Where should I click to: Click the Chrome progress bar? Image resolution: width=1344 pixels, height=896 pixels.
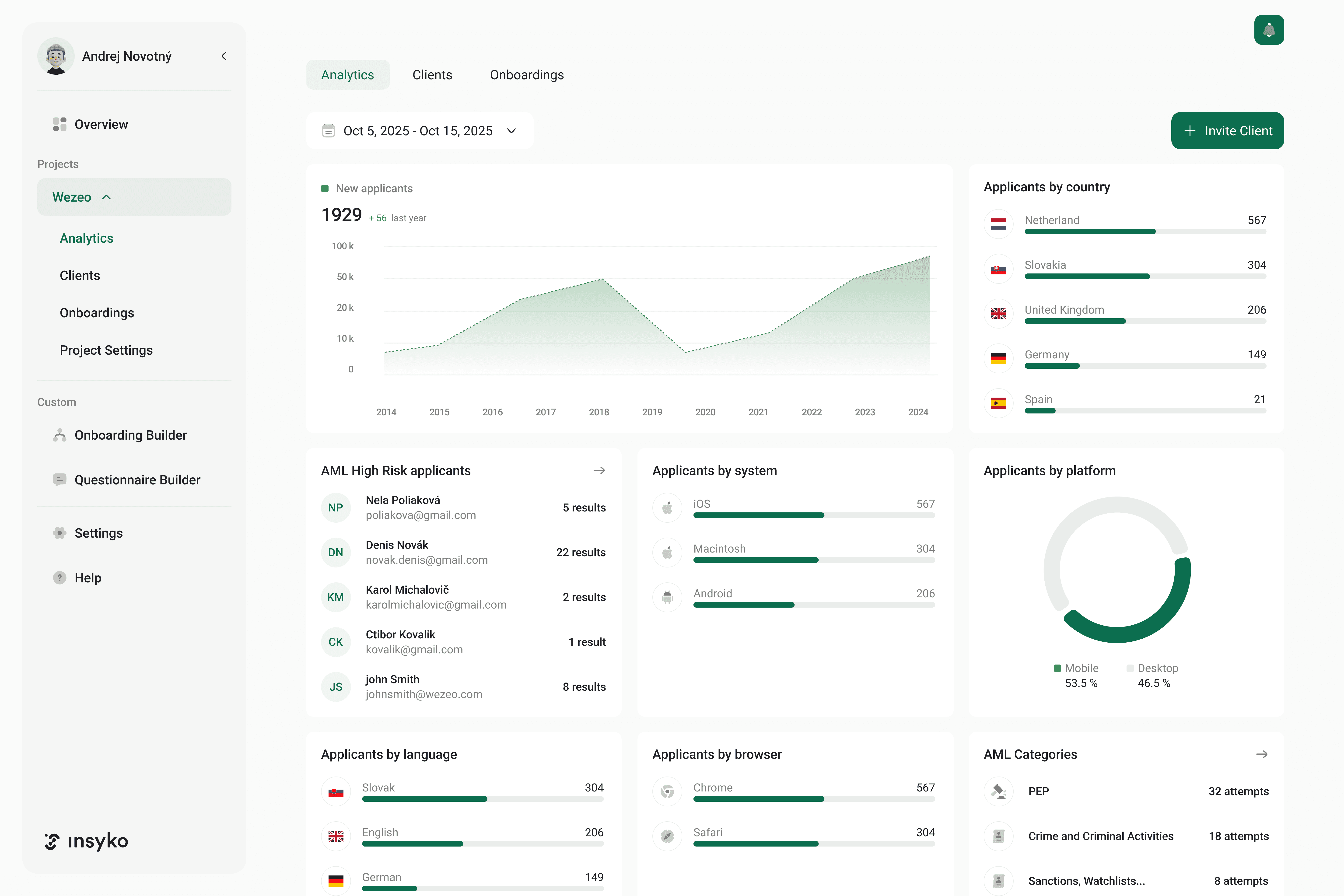814,799
